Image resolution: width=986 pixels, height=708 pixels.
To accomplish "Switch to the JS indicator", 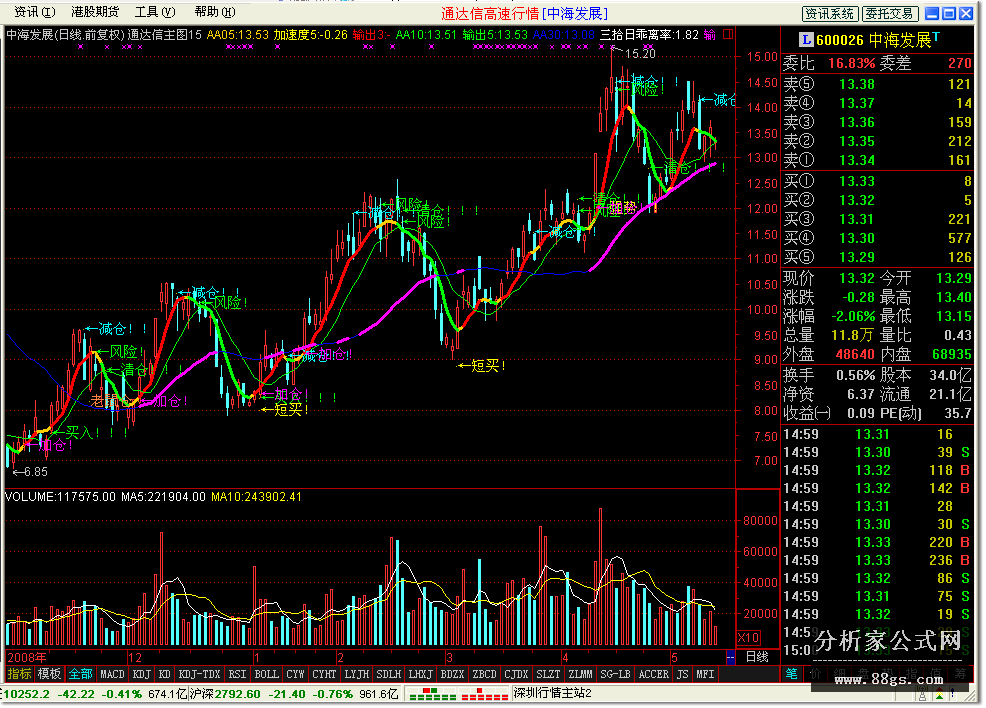I will point(683,674).
